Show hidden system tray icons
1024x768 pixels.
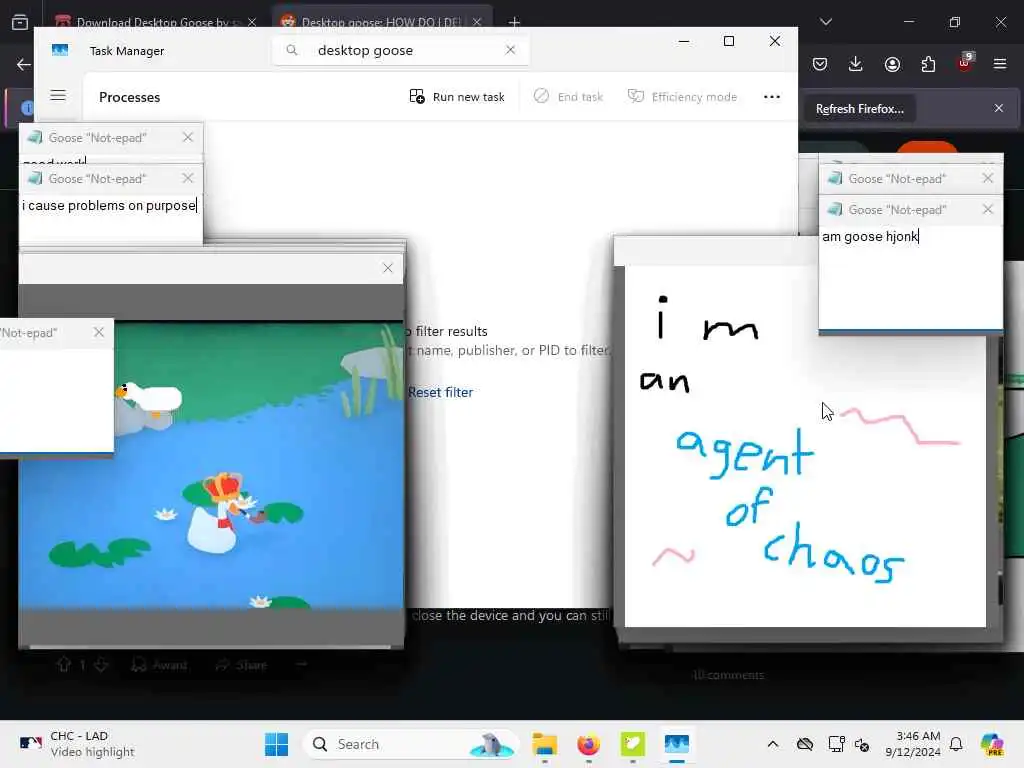tap(773, 744)
